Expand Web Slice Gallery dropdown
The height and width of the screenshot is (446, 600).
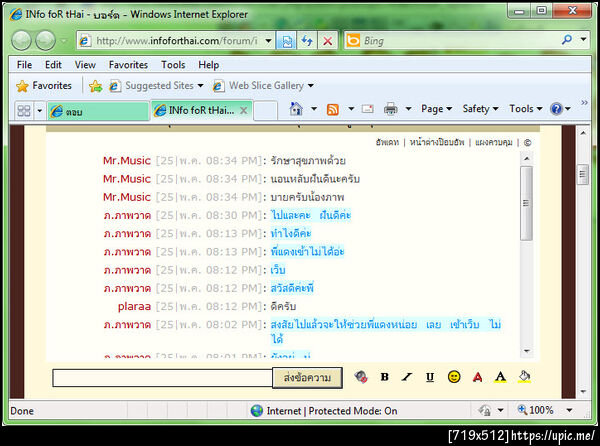(x=311, y=86)
